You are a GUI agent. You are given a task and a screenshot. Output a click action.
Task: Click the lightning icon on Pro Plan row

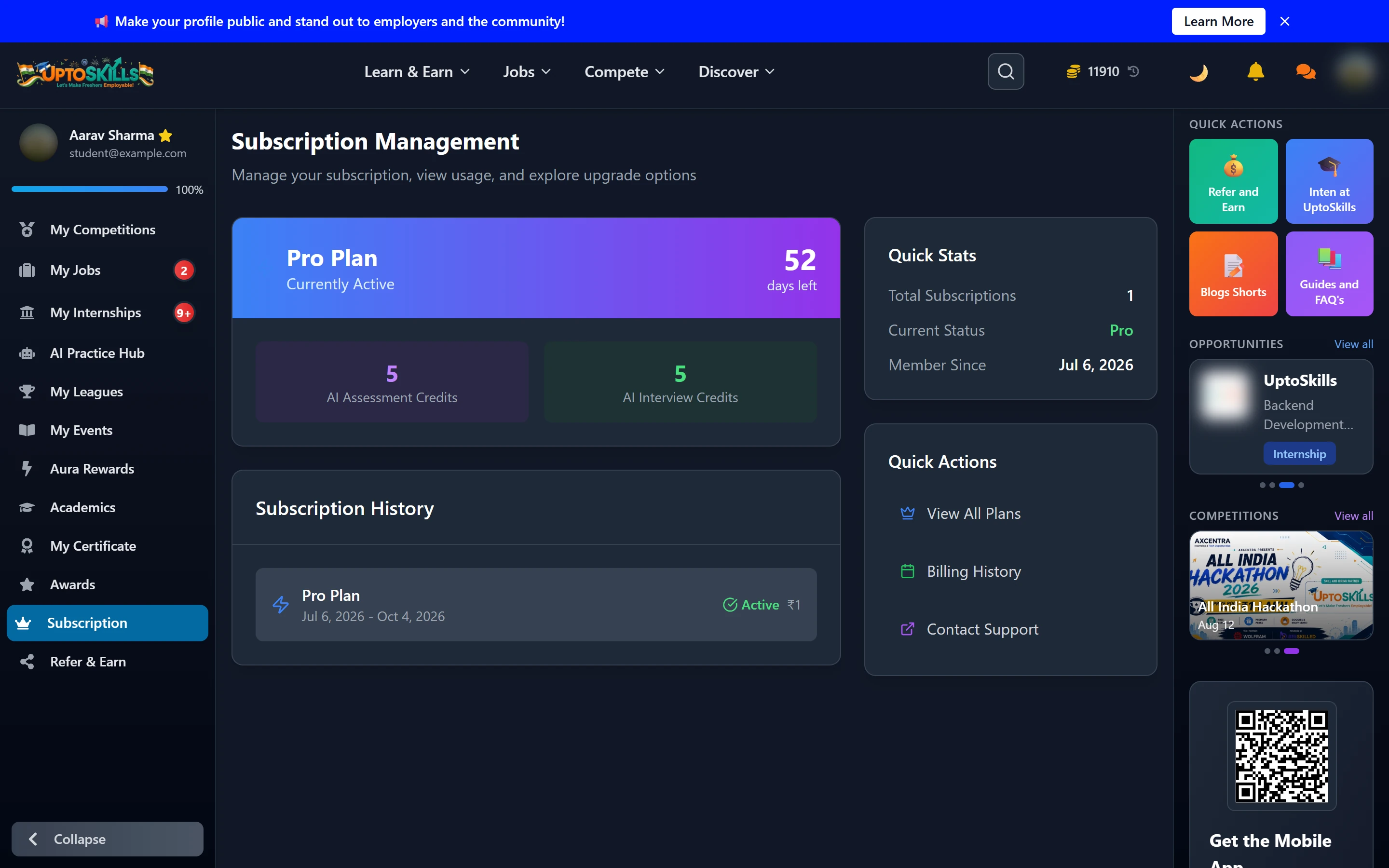point(280,605)
